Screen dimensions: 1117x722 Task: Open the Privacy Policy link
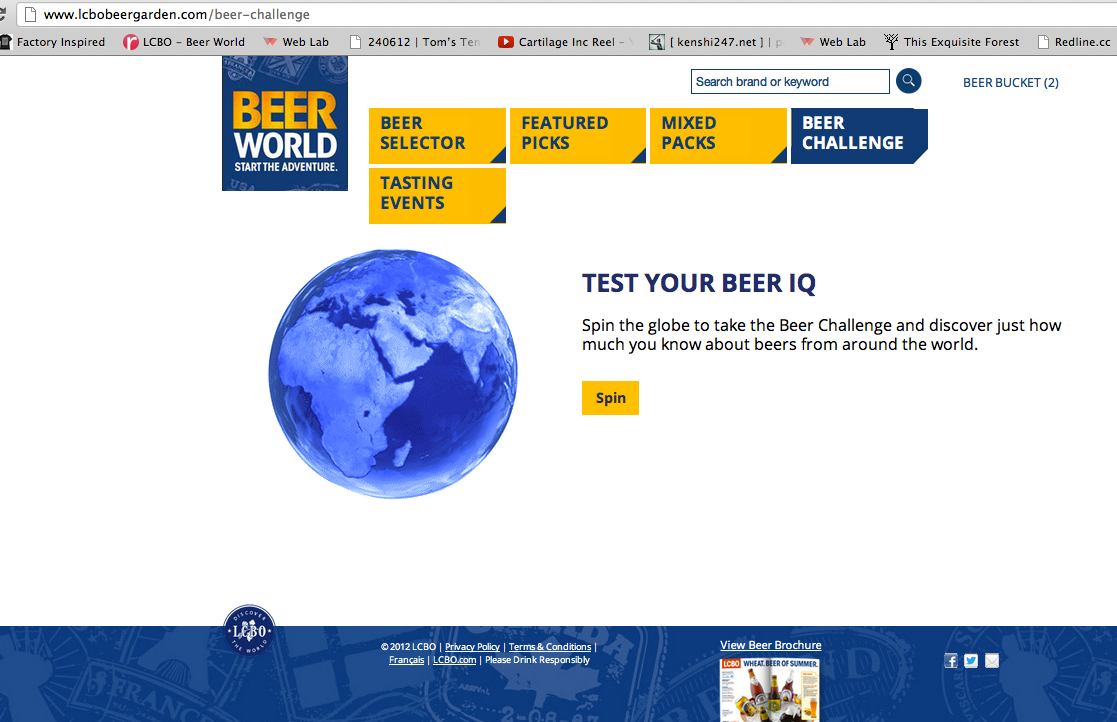click(472, 647)
